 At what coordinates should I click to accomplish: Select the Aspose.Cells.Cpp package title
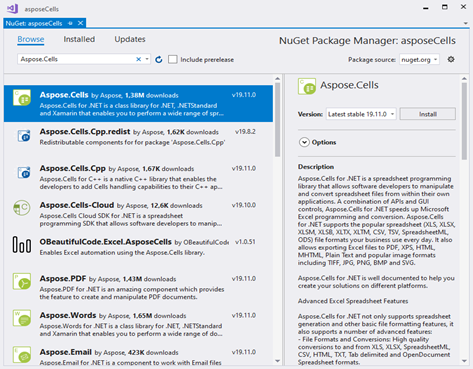(x=72, y=168)
